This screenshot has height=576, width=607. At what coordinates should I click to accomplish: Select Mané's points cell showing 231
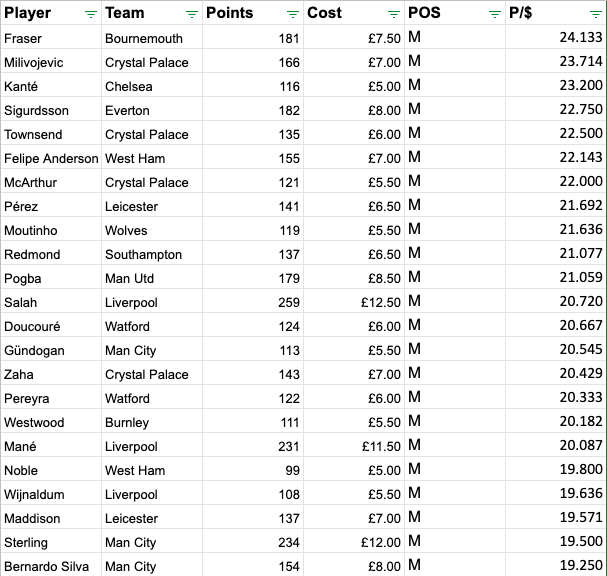pos(253,445)
